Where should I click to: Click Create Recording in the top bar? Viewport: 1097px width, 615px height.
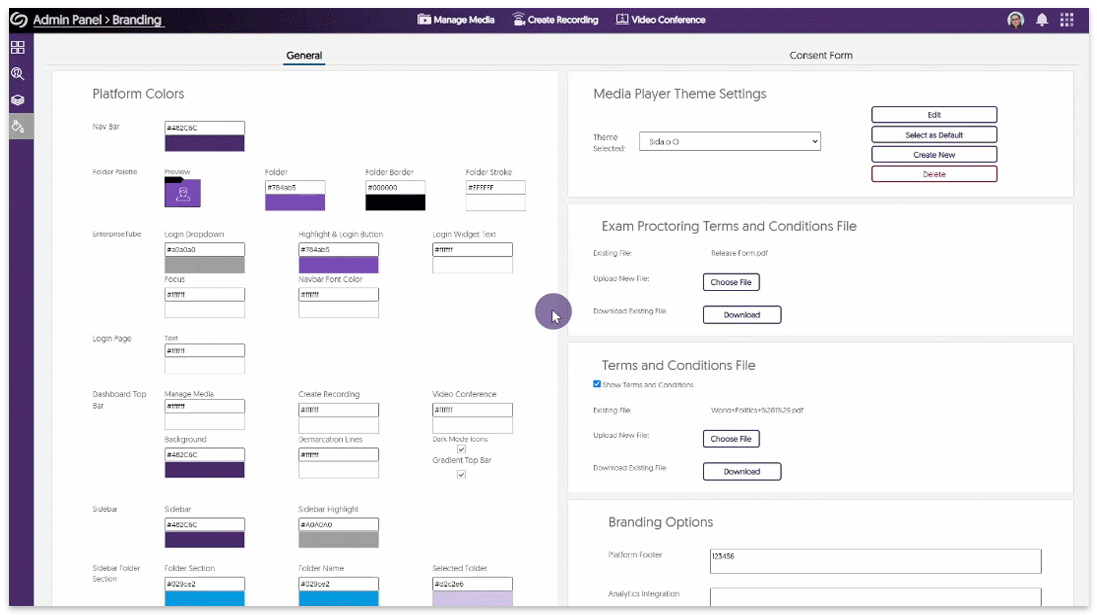coord(555,20)
